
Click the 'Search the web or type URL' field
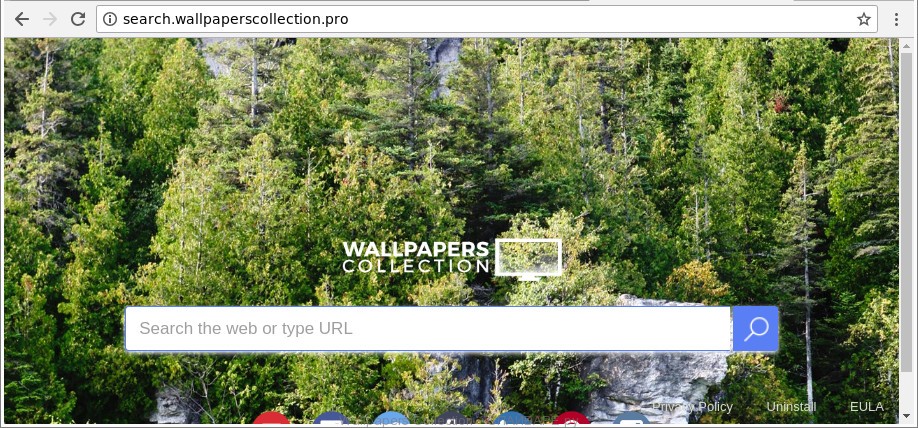429,328
